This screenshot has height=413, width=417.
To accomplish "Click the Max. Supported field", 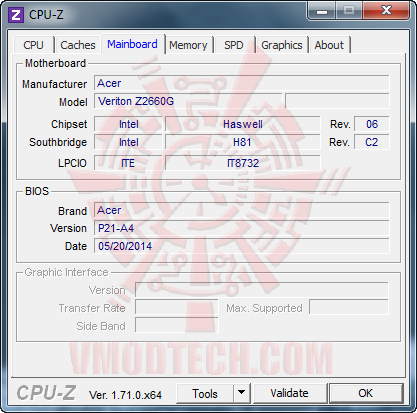I will coord(349,308).
